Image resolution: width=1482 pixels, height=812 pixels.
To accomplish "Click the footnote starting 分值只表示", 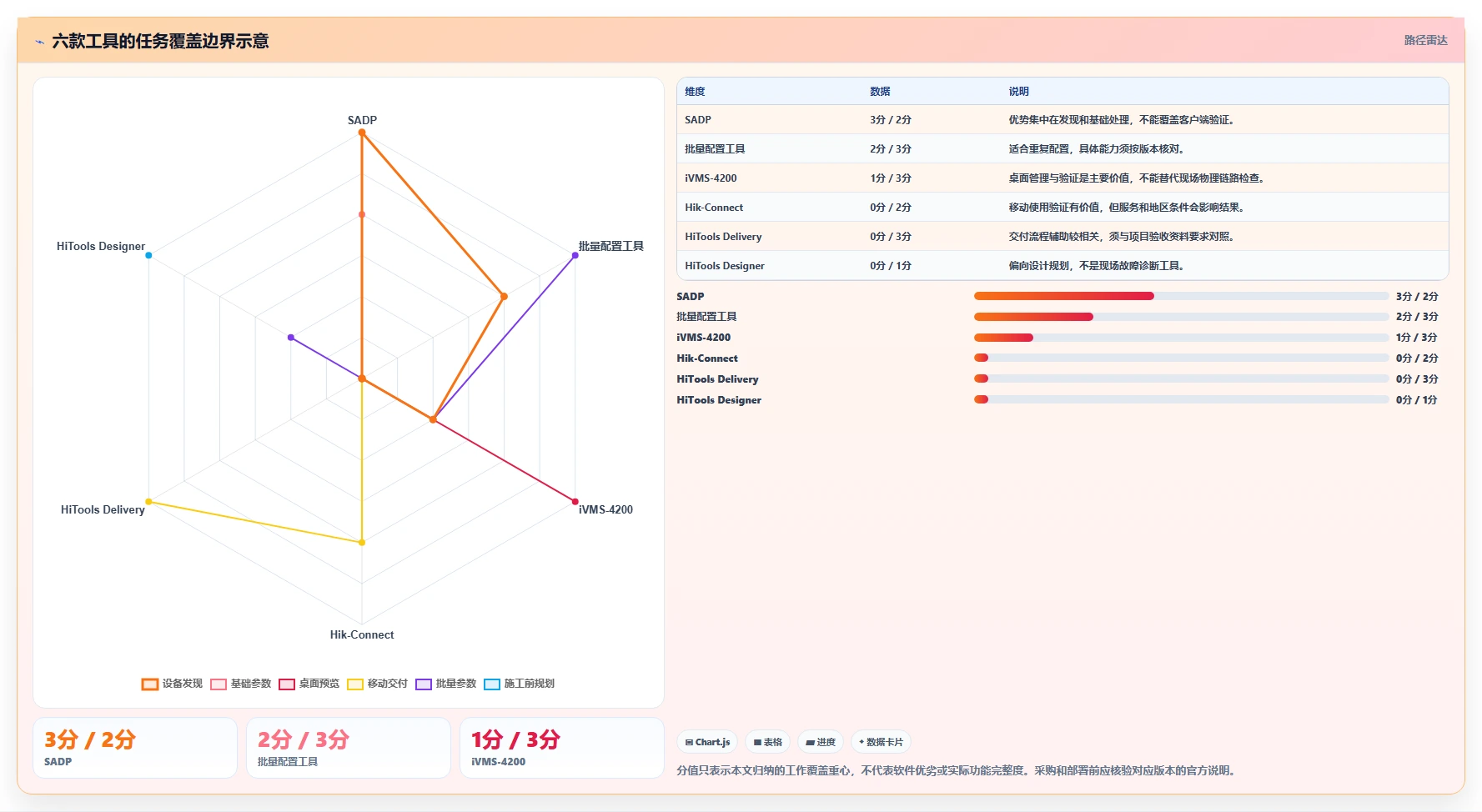I will [956, 770].
